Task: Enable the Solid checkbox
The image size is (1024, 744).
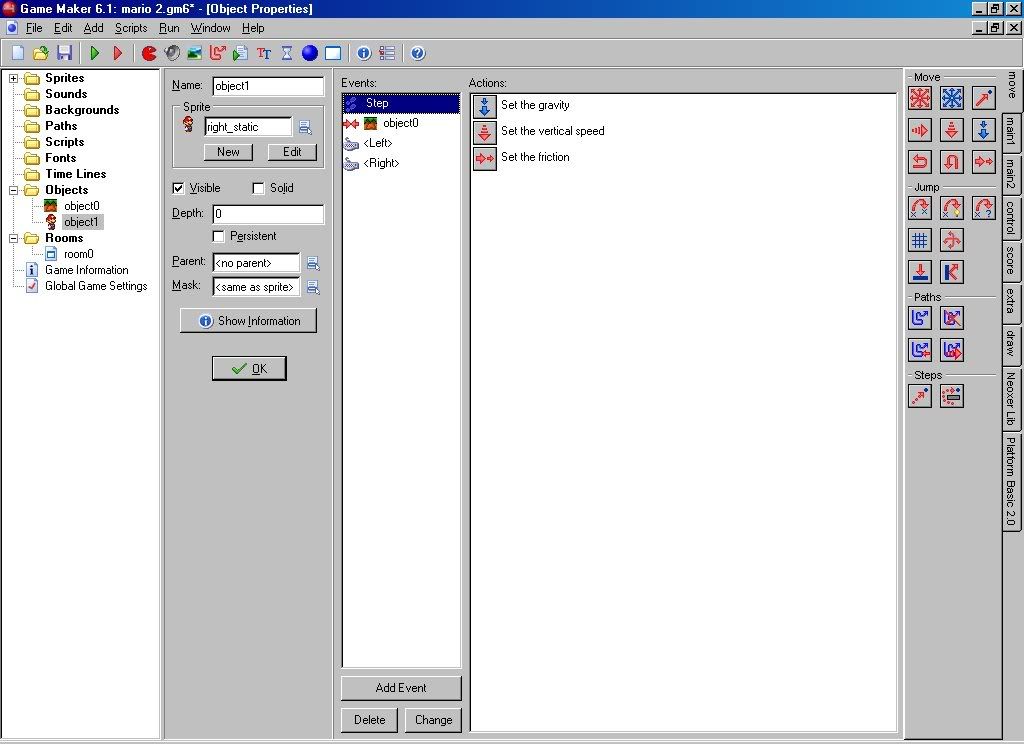Action: click(x=258, y=188)
